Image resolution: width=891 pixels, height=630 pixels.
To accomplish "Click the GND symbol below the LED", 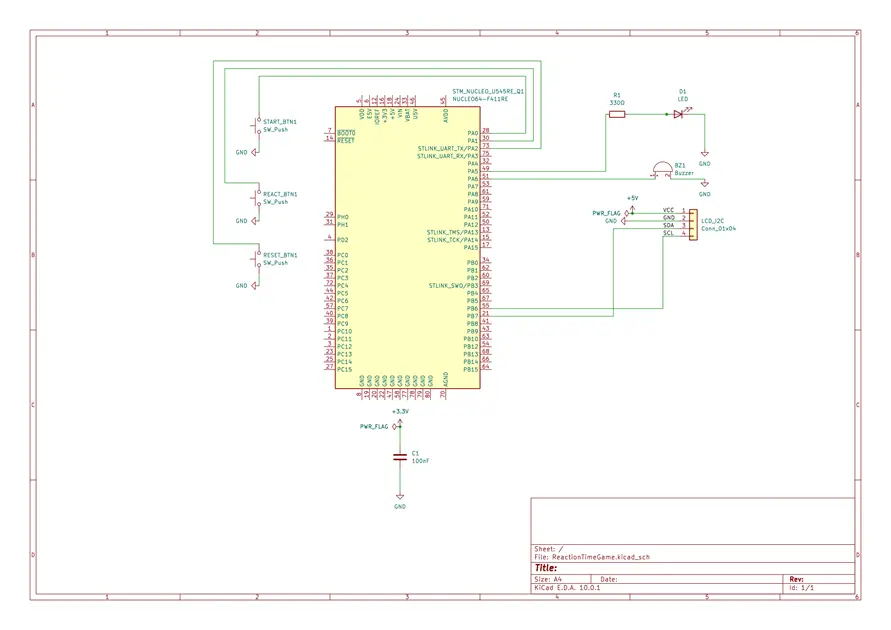I will [x=705, y=154].
